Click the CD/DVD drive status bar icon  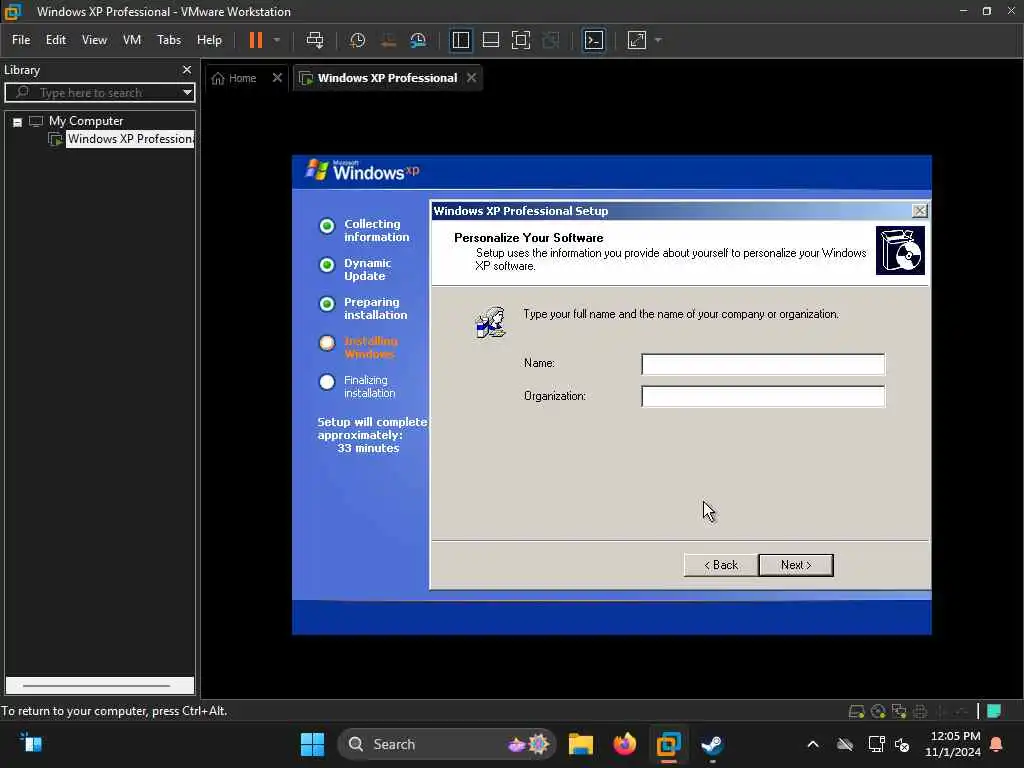coord(878,712)
